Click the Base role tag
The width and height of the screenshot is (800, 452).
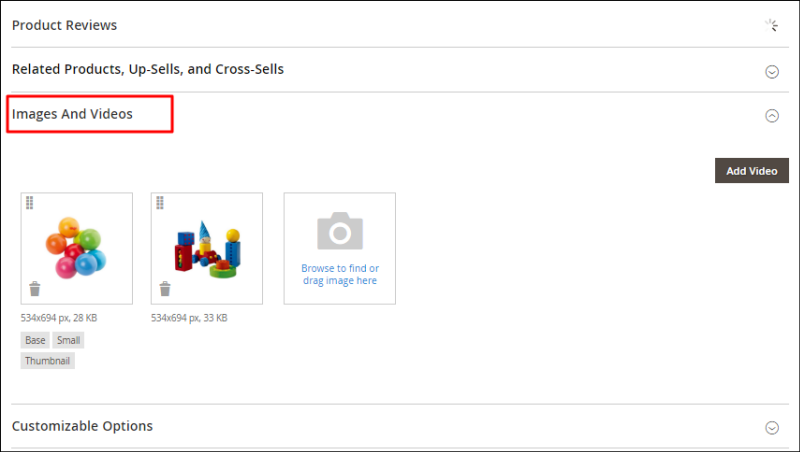tap(35, 340)
